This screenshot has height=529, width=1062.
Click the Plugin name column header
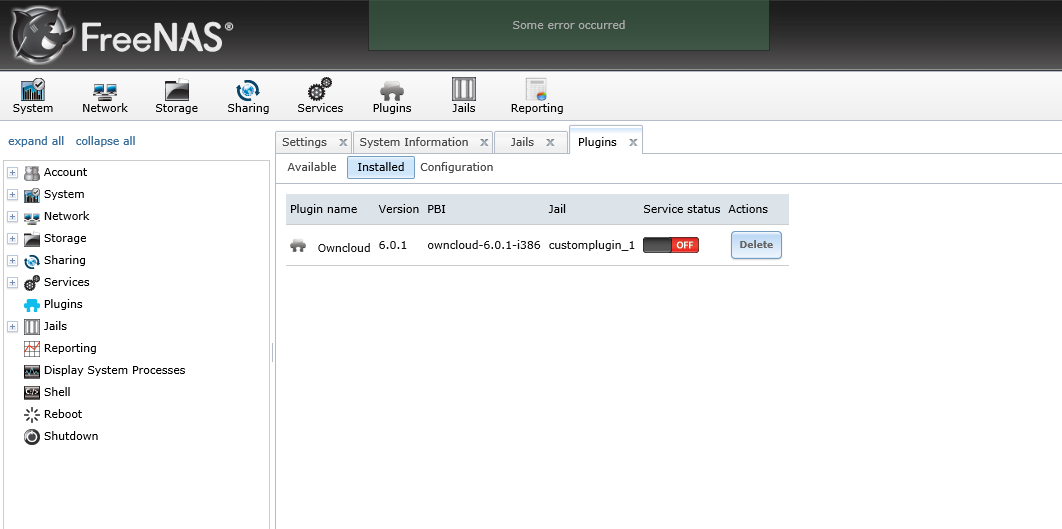324,209
